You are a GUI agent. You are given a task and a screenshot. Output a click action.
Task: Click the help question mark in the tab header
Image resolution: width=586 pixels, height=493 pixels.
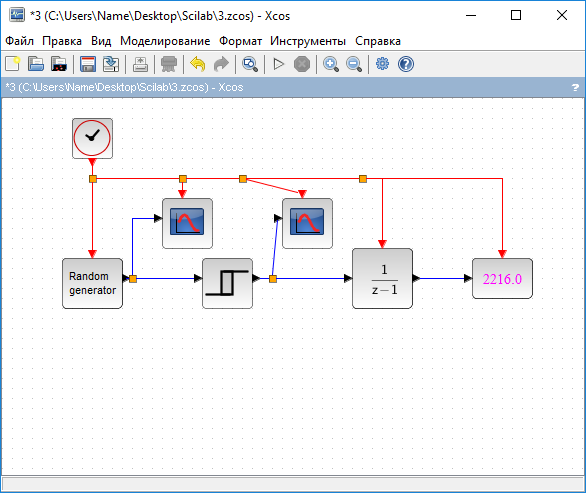[575, 87]
